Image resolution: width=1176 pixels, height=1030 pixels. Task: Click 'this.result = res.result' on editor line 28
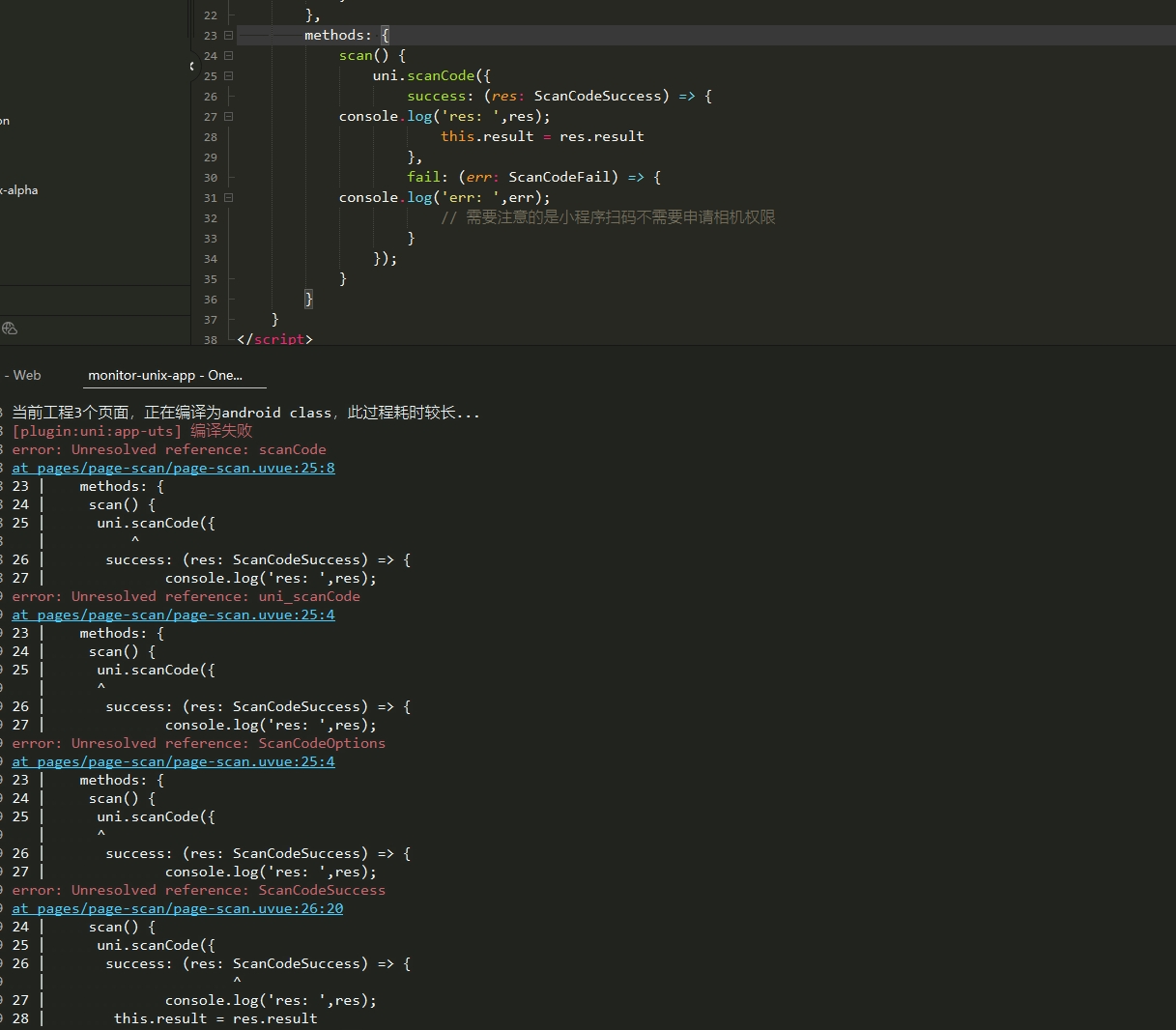[x=542, y=136]
